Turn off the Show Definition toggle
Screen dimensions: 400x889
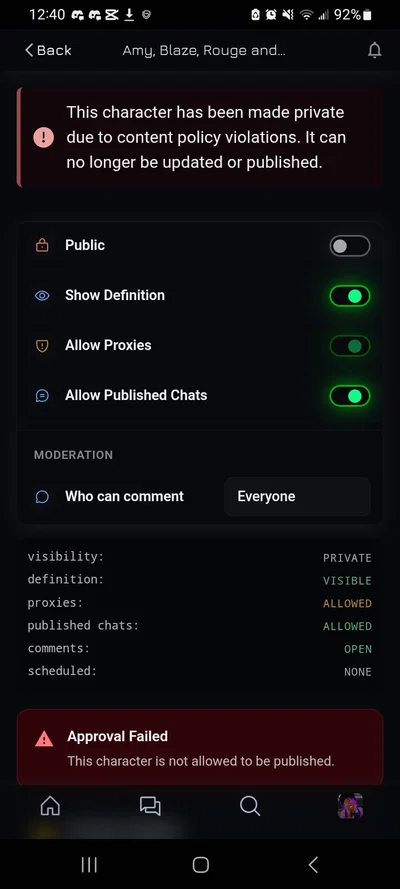click(350, 296)
